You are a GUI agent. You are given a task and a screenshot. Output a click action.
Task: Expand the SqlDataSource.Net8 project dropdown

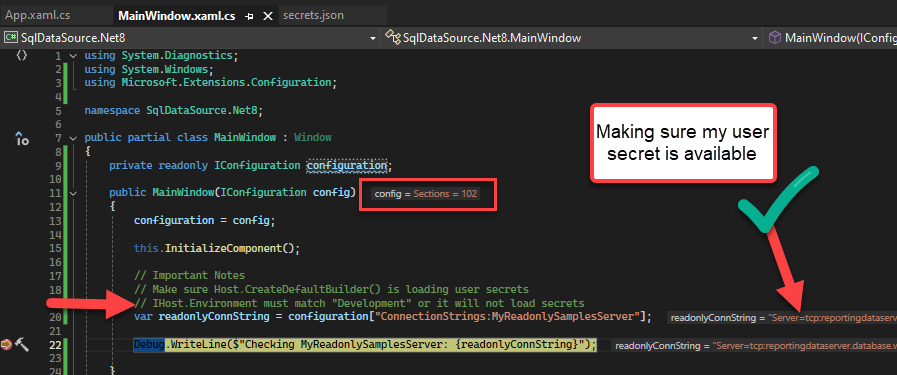pyautogui.click(x=372, y=38)
